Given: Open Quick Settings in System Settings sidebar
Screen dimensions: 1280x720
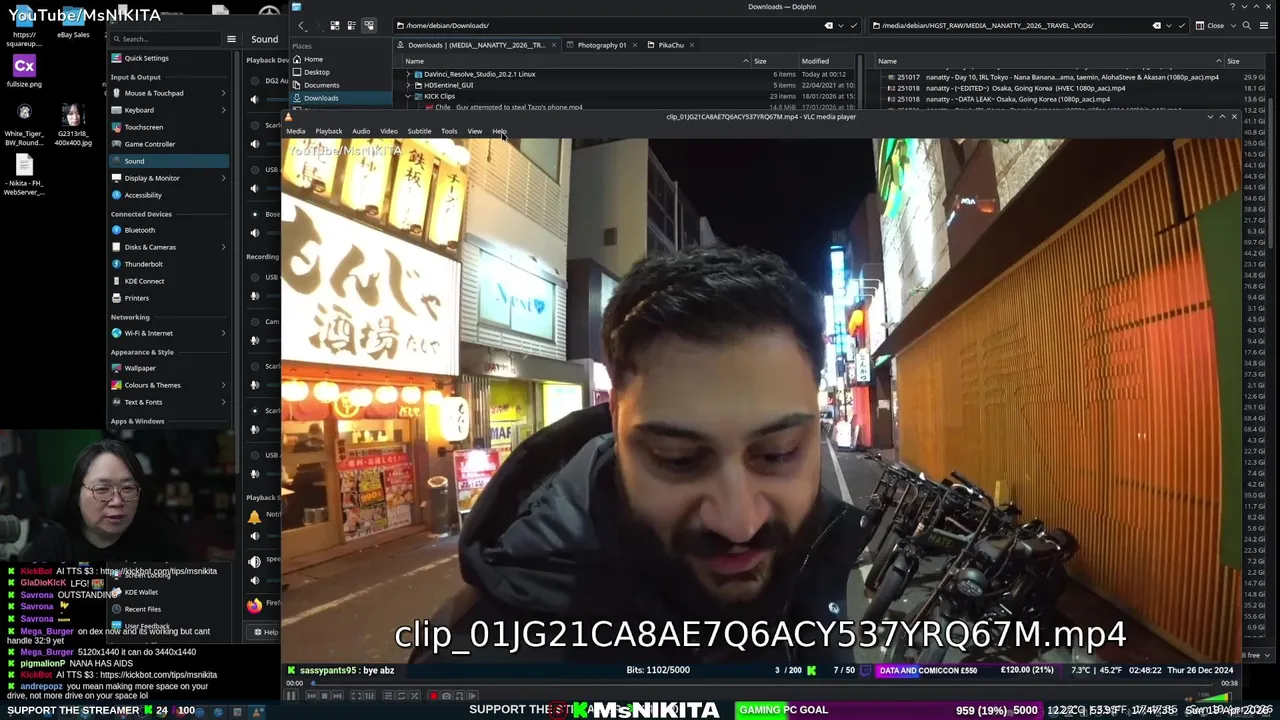Looking at the screenshot, I should [168, 58].
